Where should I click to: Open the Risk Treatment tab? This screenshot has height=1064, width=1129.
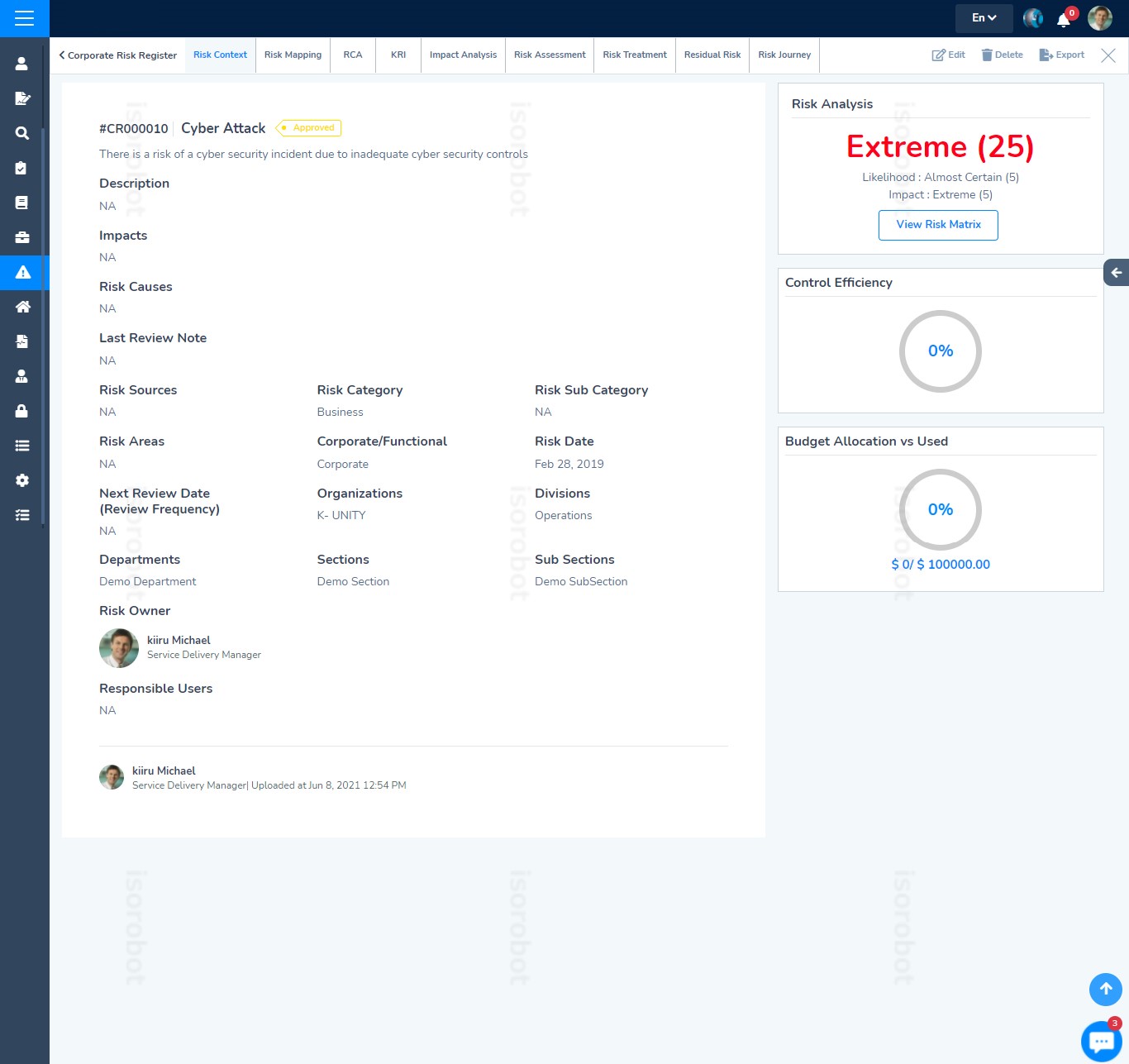634,55
